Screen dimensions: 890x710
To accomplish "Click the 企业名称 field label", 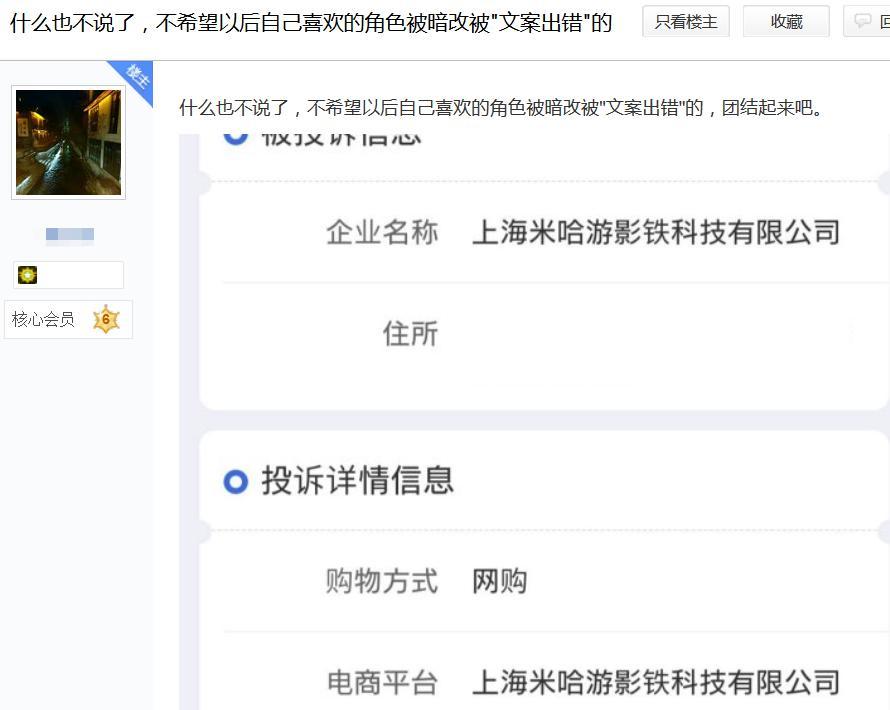I will click(x=382, y=232).
